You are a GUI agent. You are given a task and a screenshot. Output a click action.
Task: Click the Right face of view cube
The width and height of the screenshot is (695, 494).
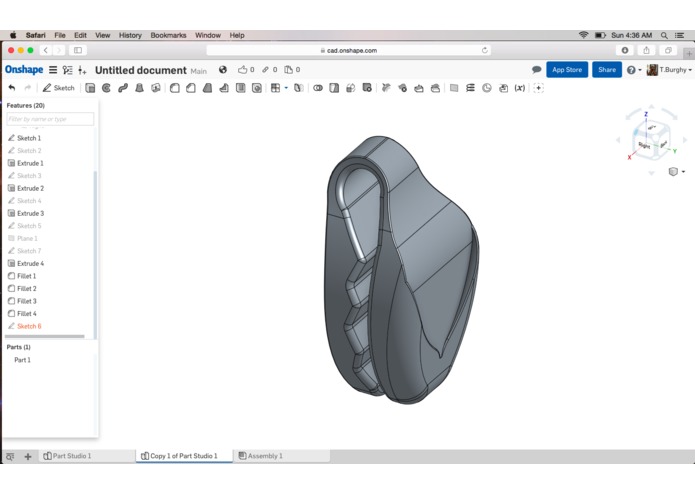tap(644, 145)
